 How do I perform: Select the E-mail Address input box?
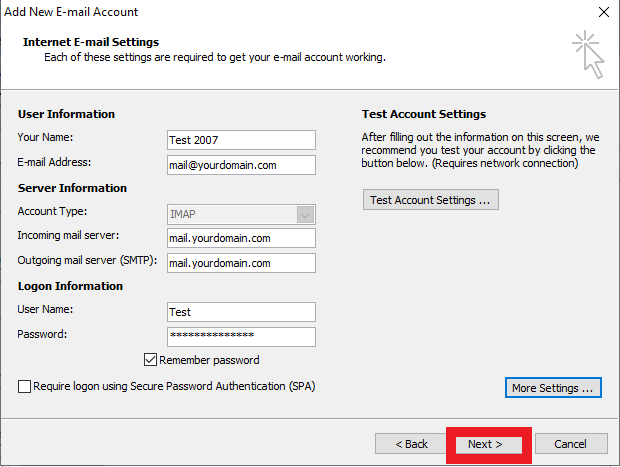point(241,165)
